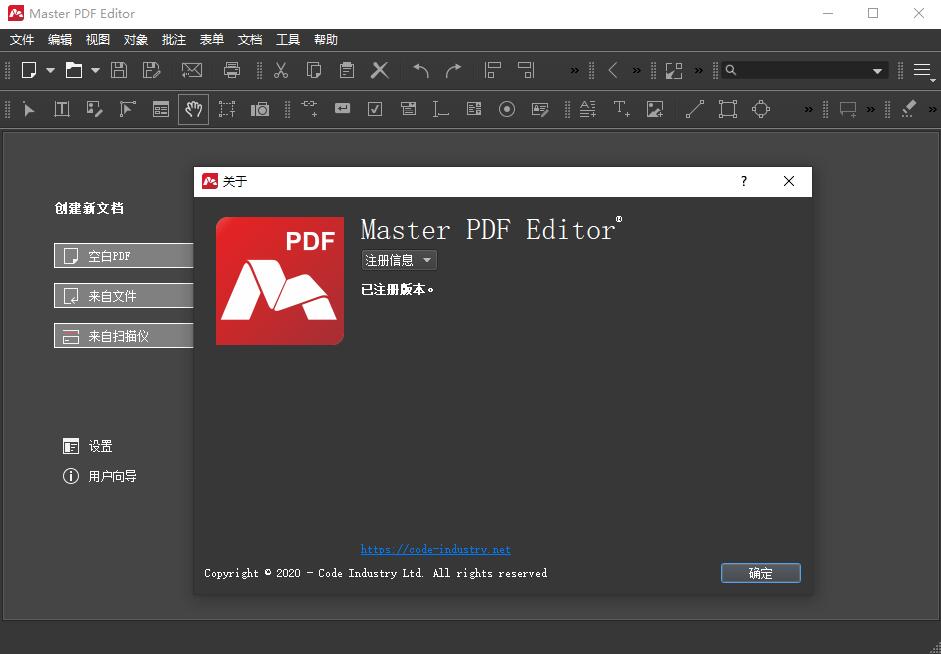
Task: Click the Align left icon
Action: pyautogui.click(x=493, y=70)
